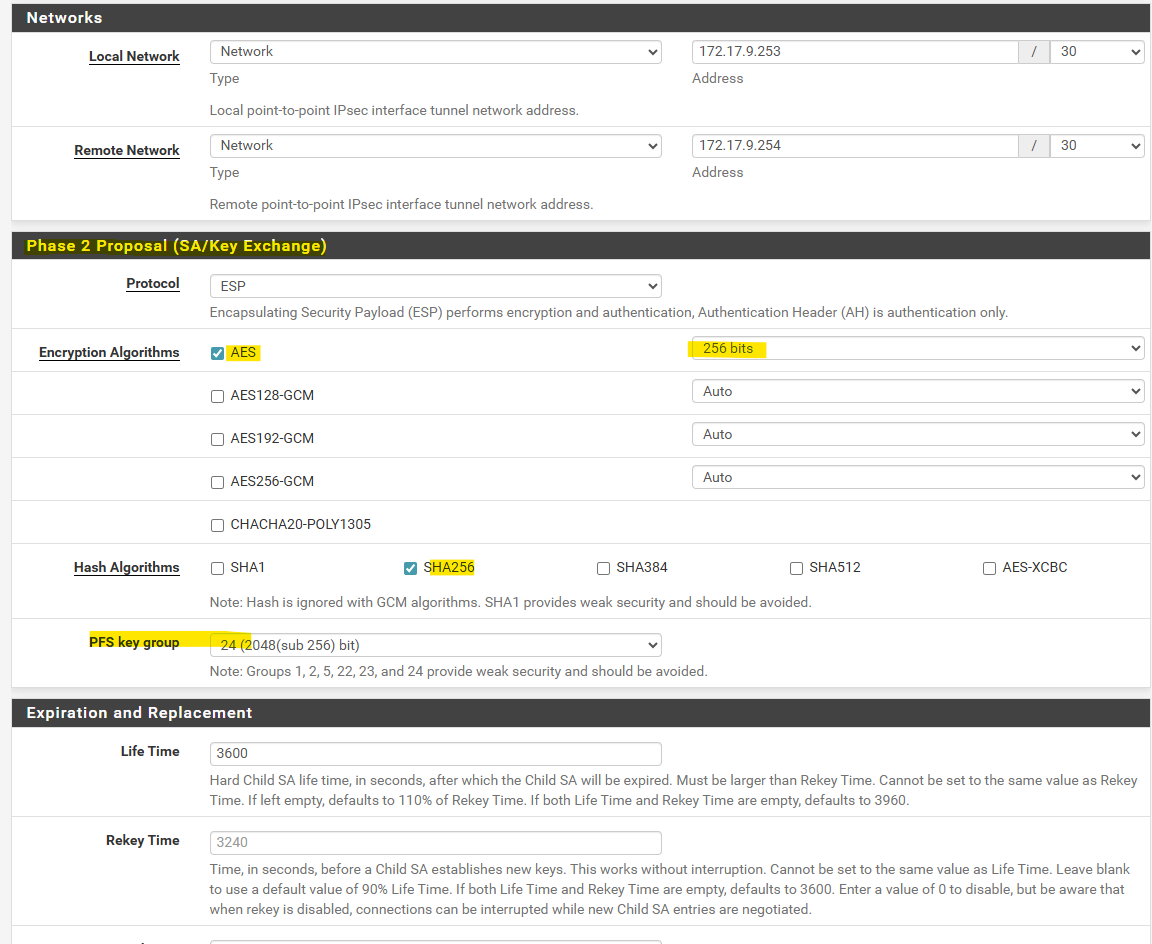Open AES256-GCM key length Auto dropdown
This screenshot has width=1152, height=944.
tap(918, 478)
